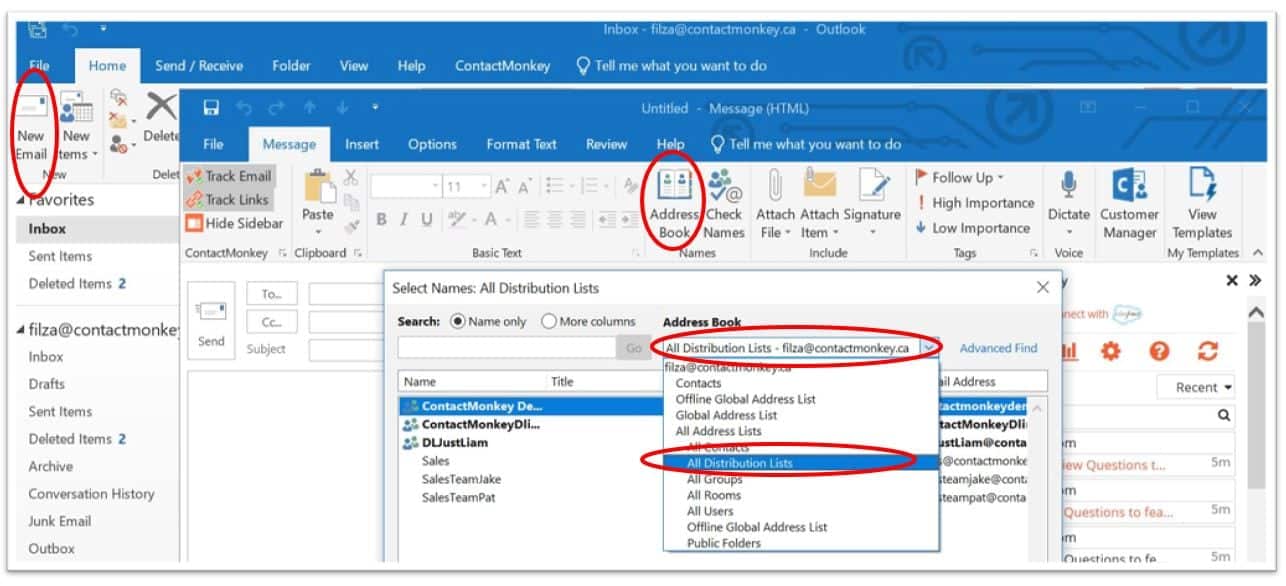
Task: Open the Address Book dropdown list
Action: [930, 347]
